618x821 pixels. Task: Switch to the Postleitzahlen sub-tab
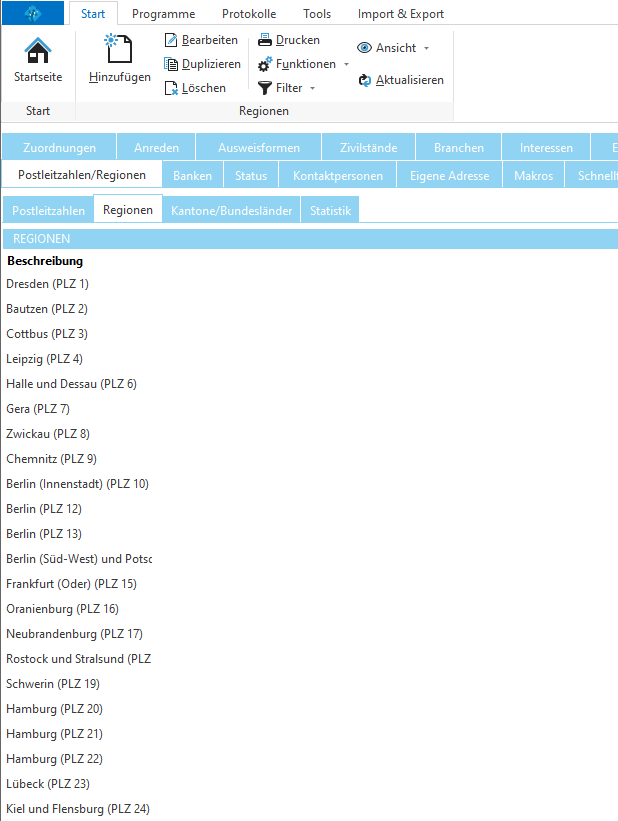point(48,211)
